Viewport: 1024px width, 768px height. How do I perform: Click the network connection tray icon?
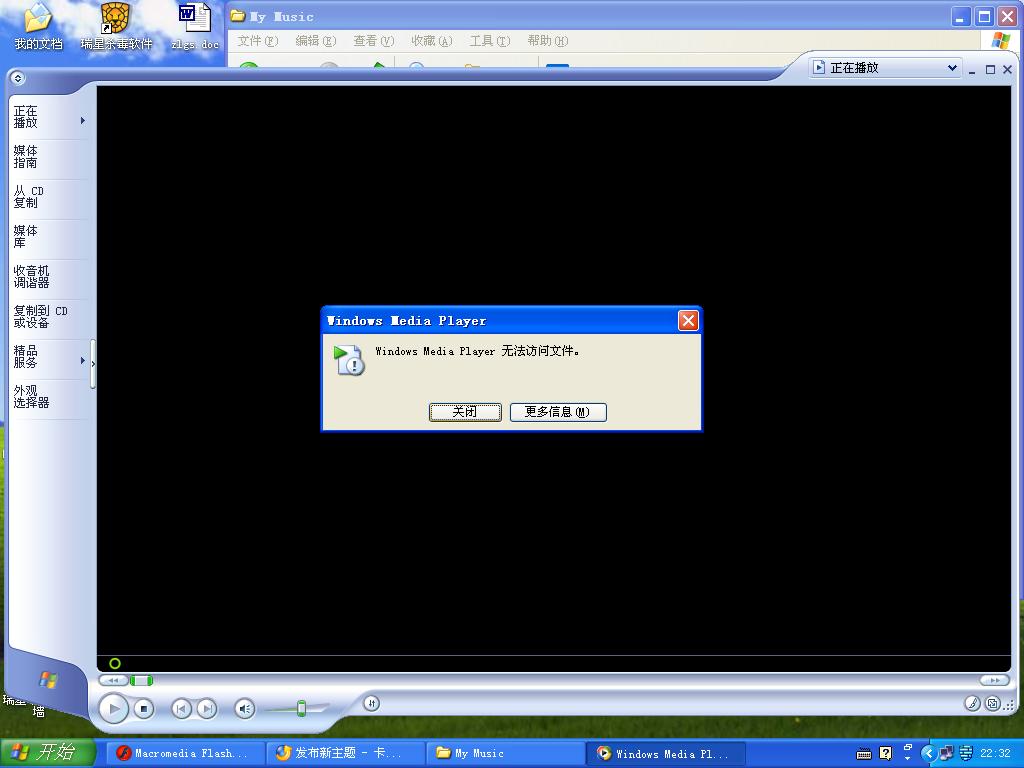(946, 754)
